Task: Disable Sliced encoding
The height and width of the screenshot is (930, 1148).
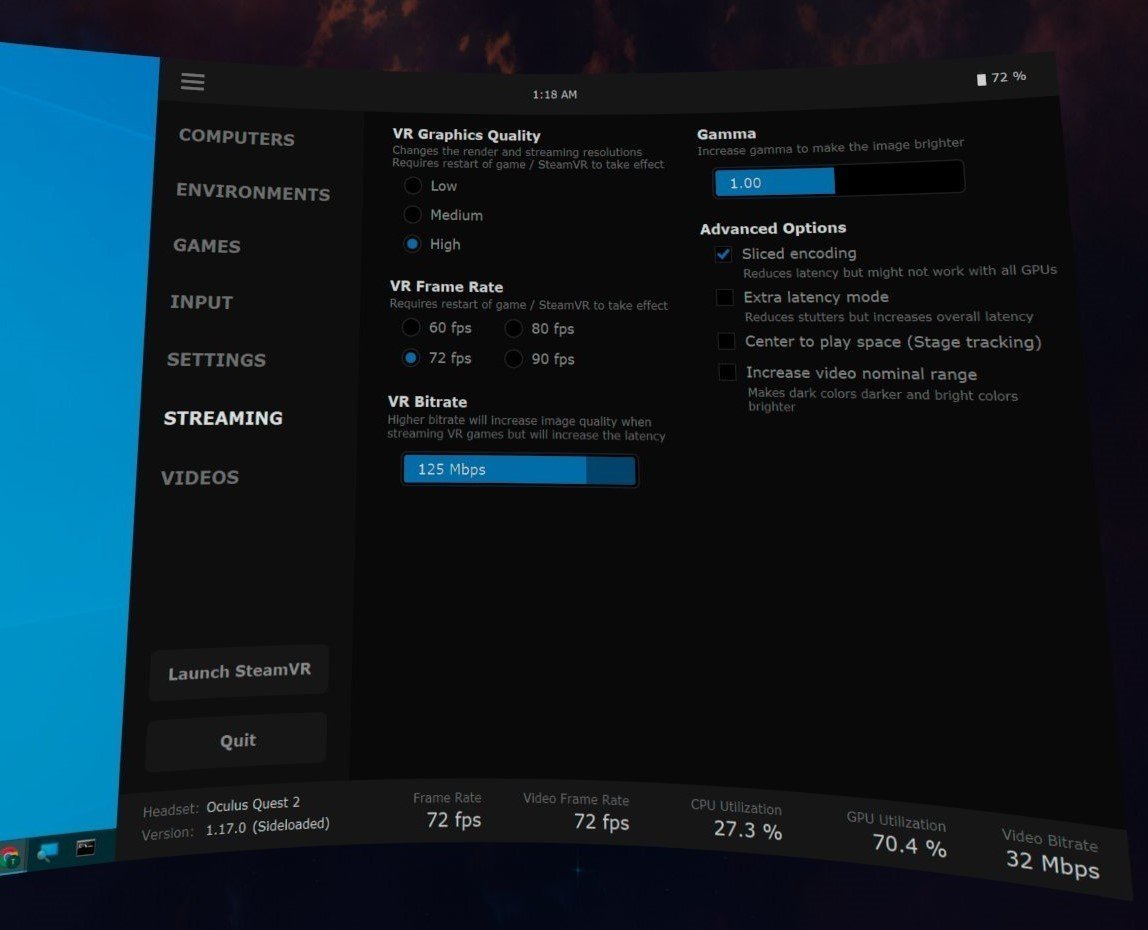Action: [723, 254]
